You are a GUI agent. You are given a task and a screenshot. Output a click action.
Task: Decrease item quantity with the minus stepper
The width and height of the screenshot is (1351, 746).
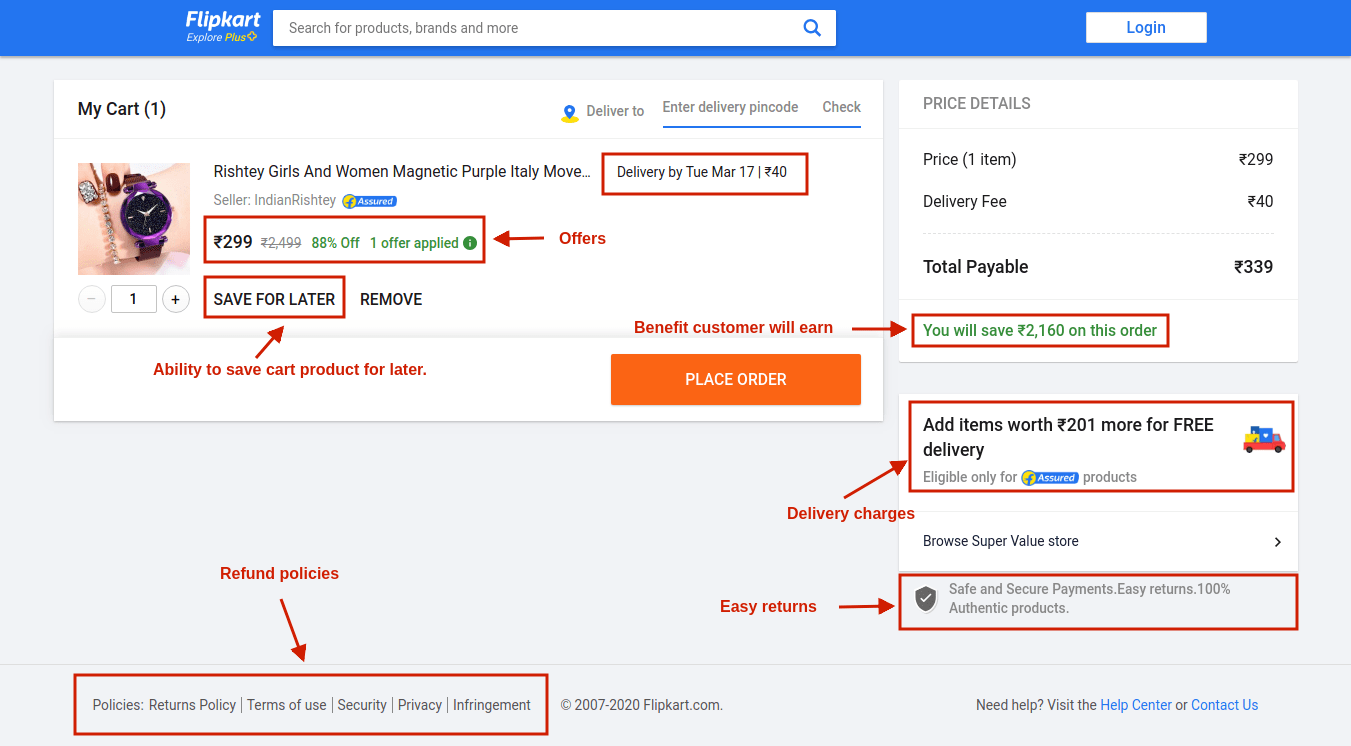[91, 298]
